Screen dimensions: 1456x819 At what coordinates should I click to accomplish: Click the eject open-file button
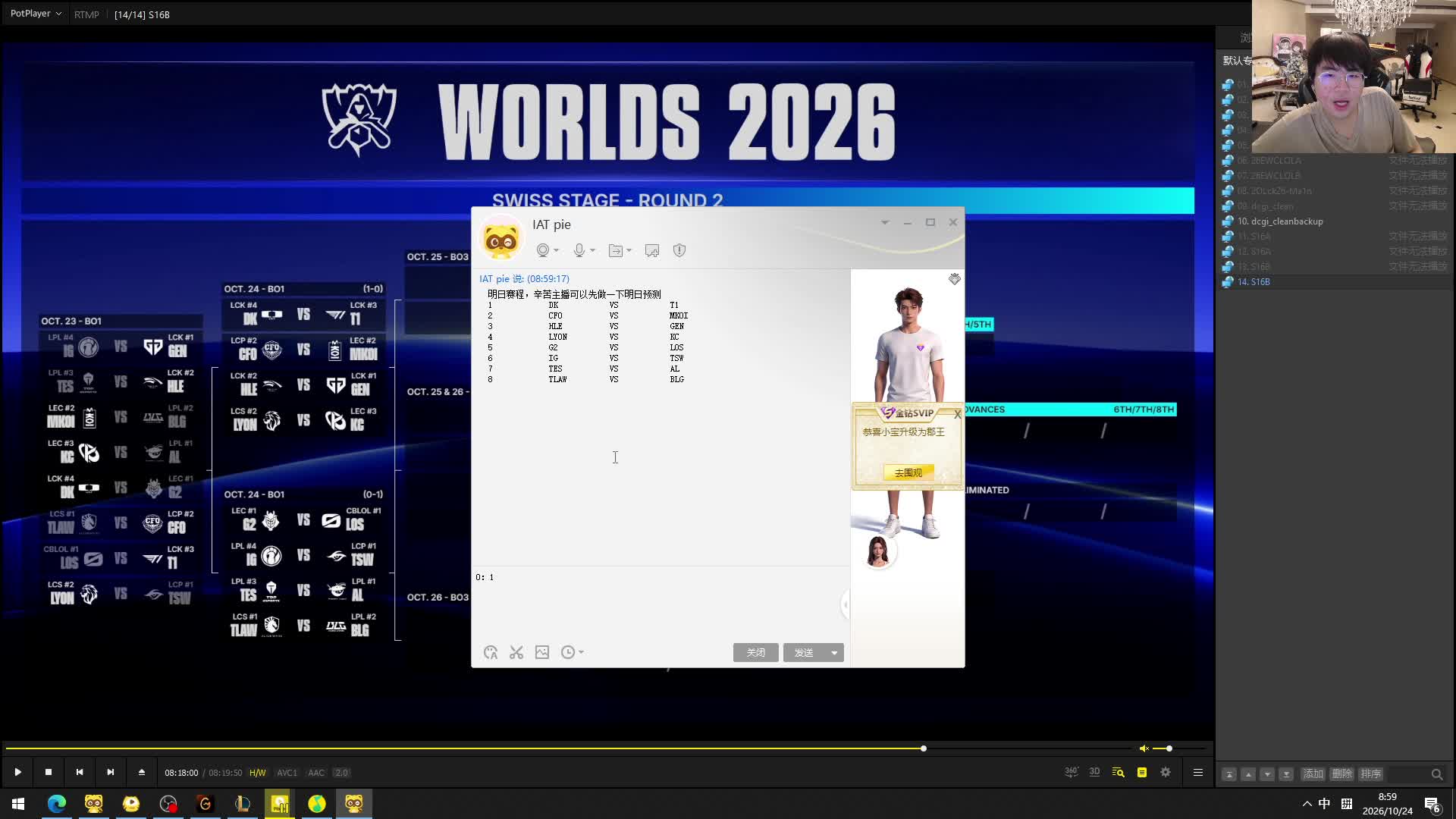pos(142,772)
